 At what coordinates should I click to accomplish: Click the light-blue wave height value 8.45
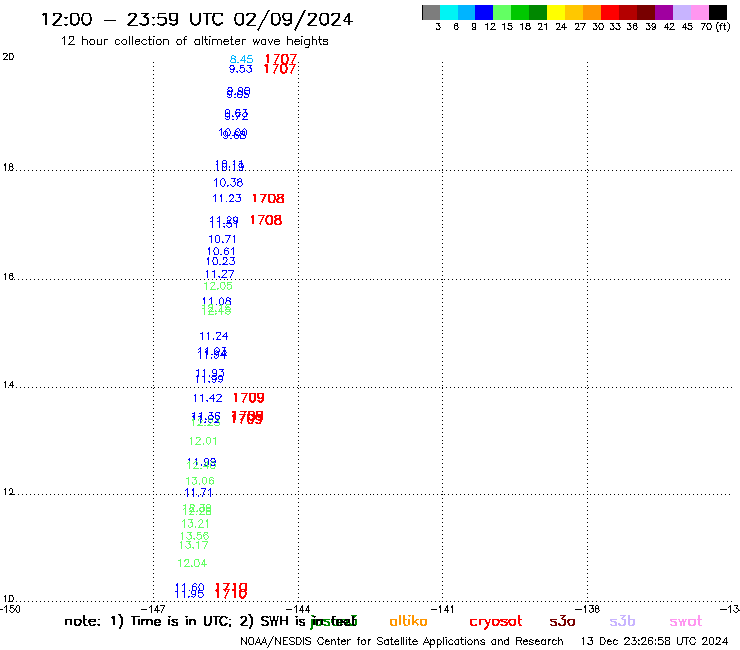point(241,59)
